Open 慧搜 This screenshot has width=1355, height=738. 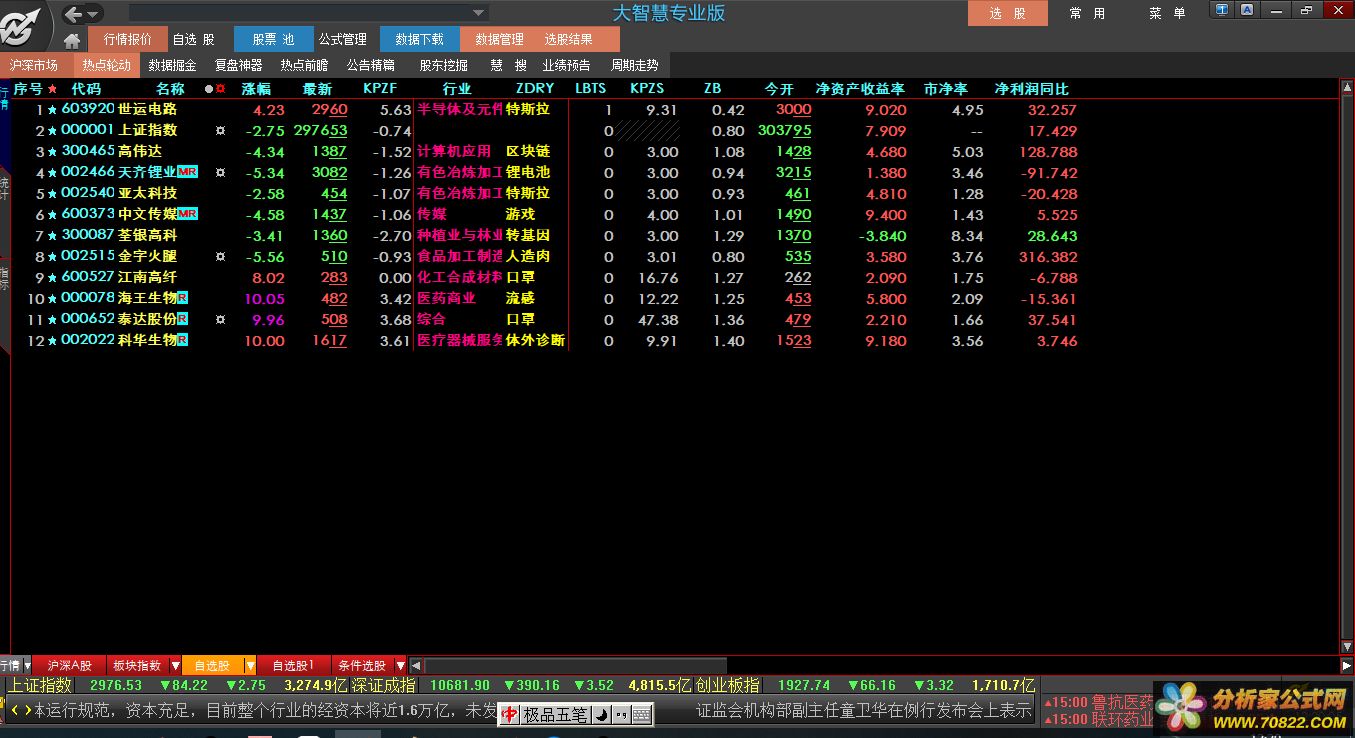[x=508, y=65]
